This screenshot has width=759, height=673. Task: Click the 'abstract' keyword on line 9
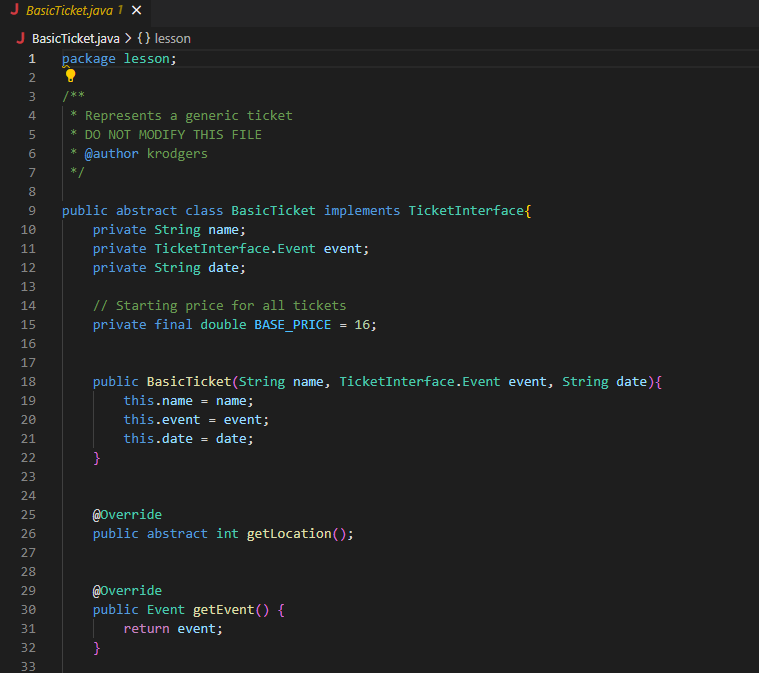[x=146, y=211]
